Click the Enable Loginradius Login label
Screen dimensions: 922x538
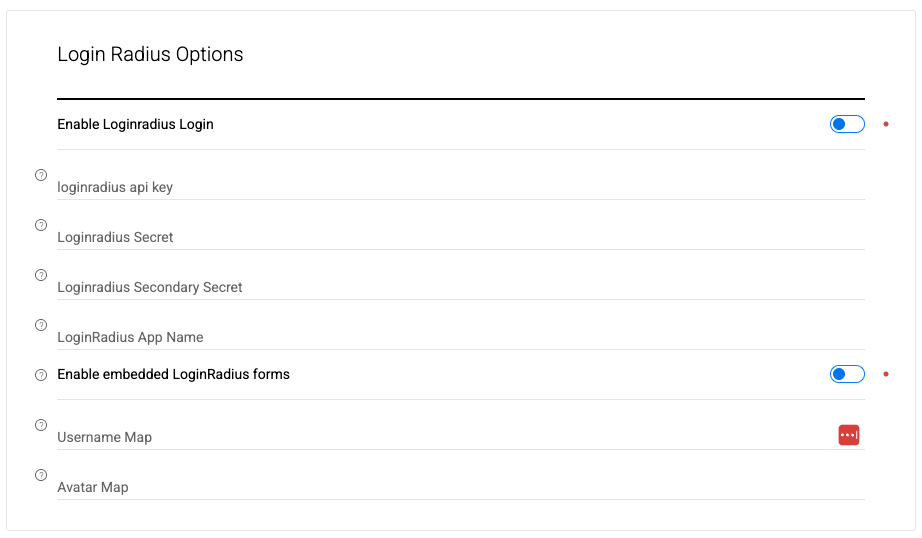tap(135, 124)
